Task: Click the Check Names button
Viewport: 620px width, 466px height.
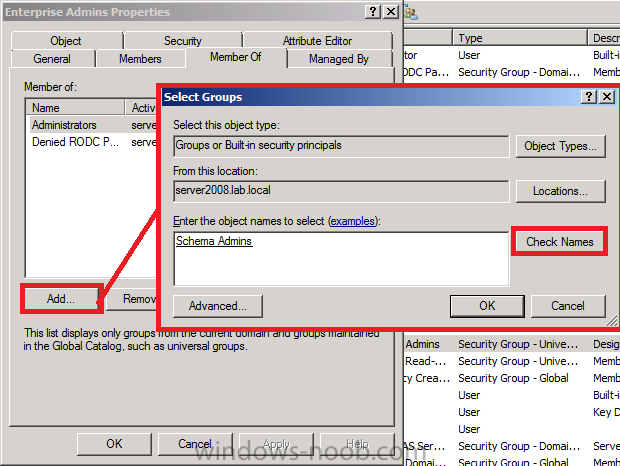Action: point(560,241)
